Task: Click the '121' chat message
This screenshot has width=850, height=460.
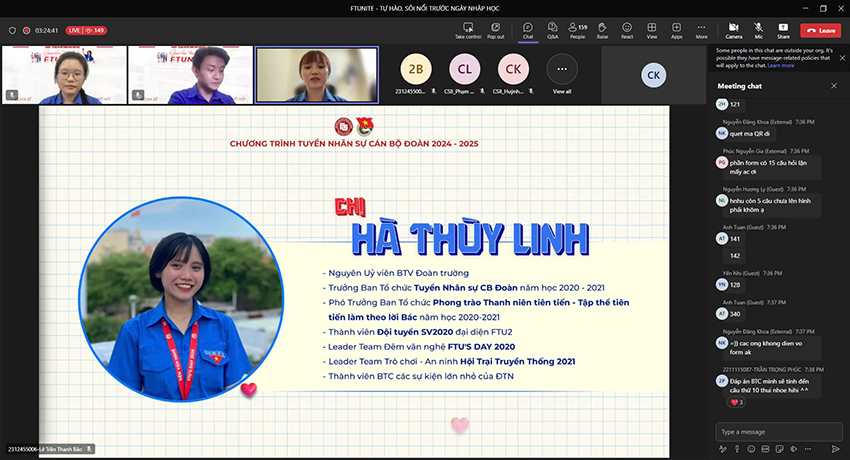Action: pyautogui.click(x=735, y=105)
